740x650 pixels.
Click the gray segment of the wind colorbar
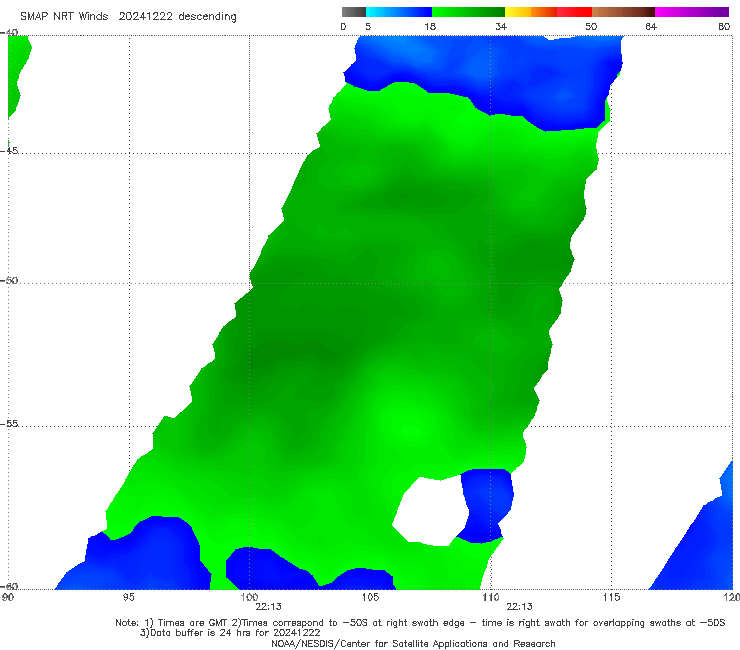354,12
